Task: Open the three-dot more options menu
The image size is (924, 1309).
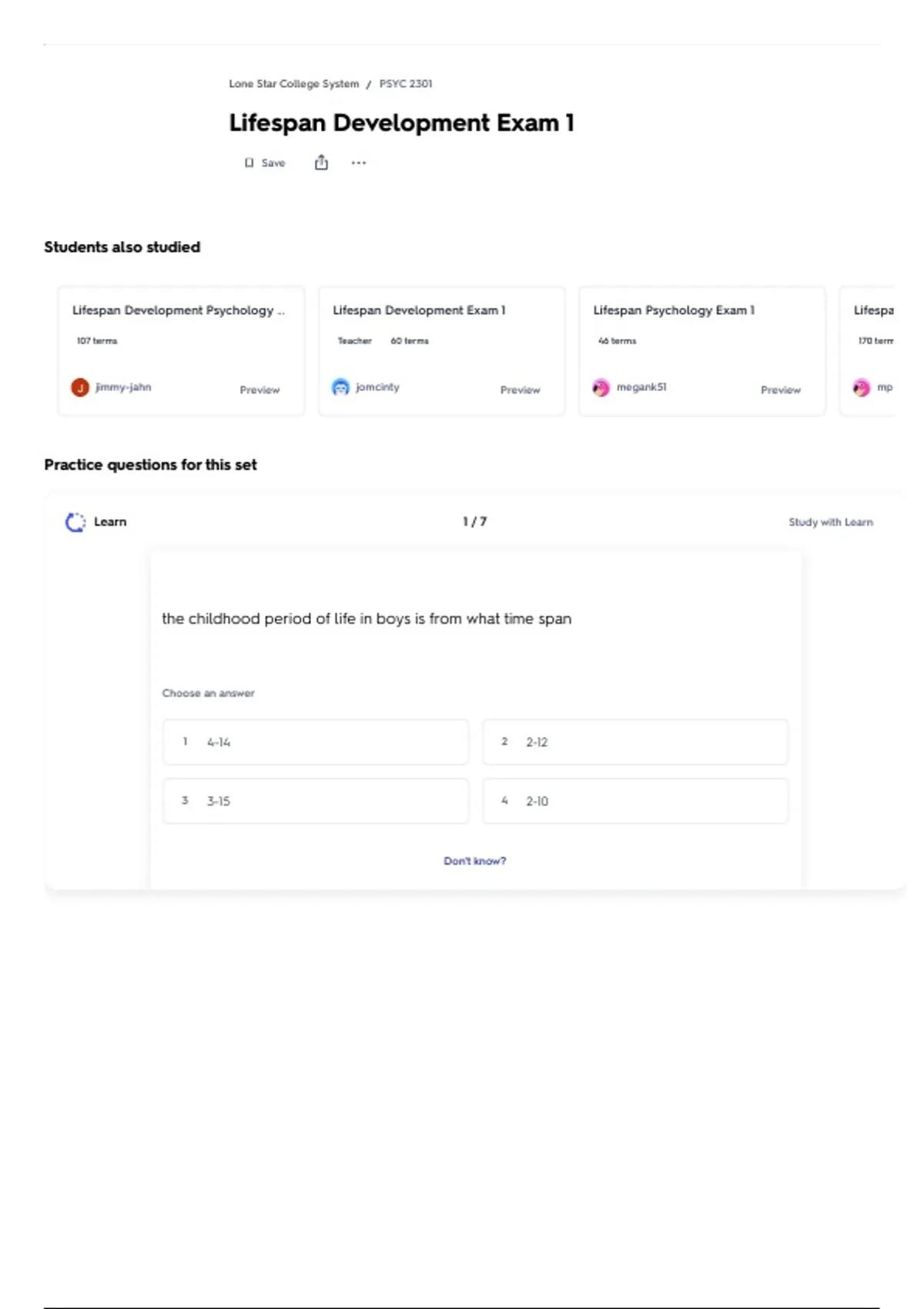Action: point(359,162)
